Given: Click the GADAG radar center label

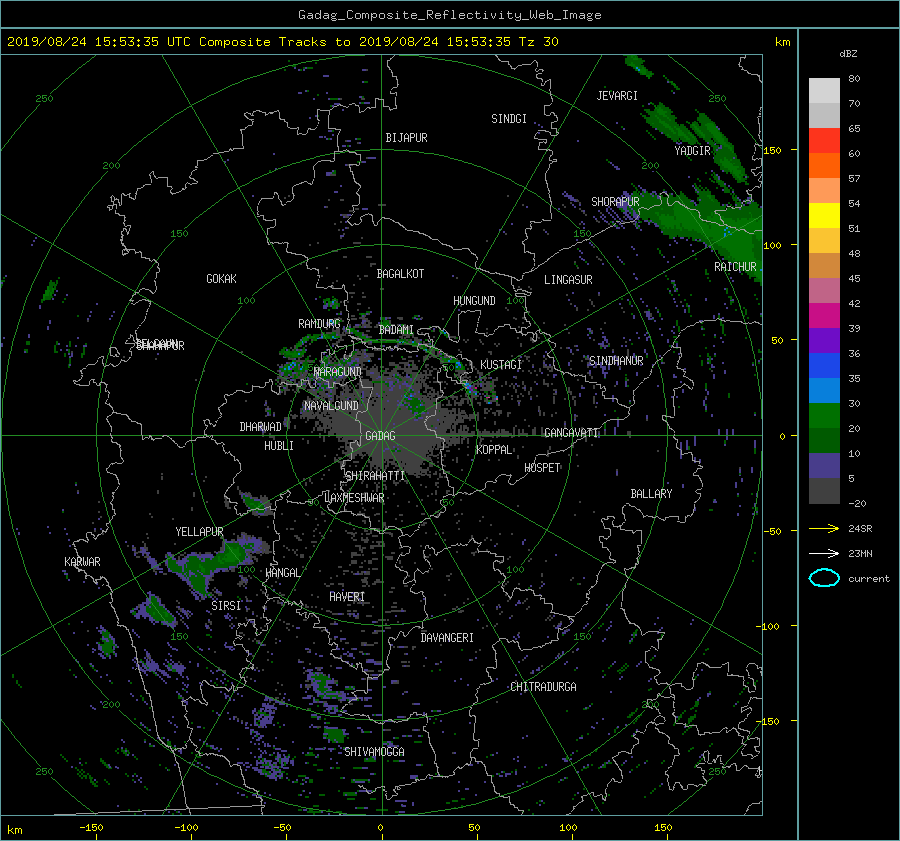Looking at the screenshot, I should [381, 436].
